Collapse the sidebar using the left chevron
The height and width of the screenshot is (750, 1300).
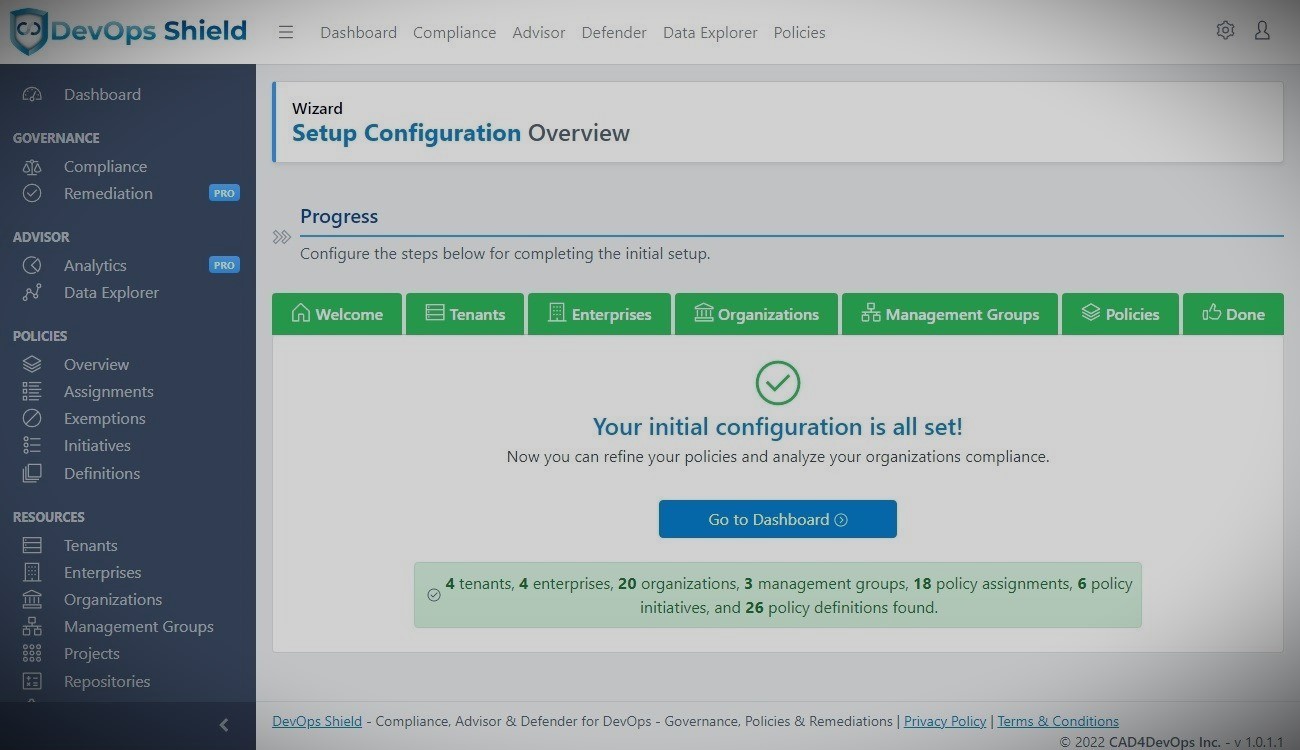point(224,725)
